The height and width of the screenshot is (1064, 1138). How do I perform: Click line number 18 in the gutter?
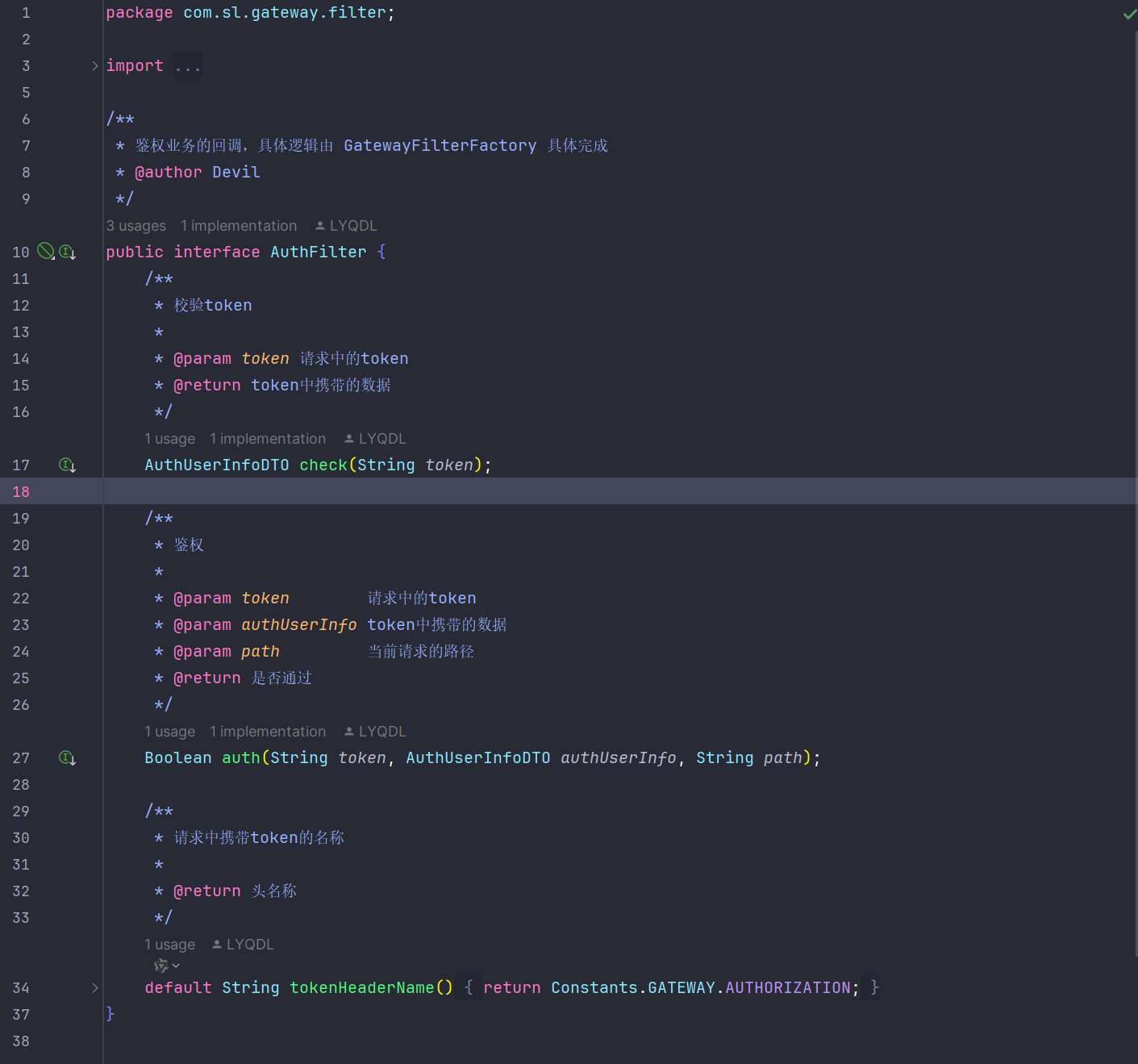(x=21, y=492)
